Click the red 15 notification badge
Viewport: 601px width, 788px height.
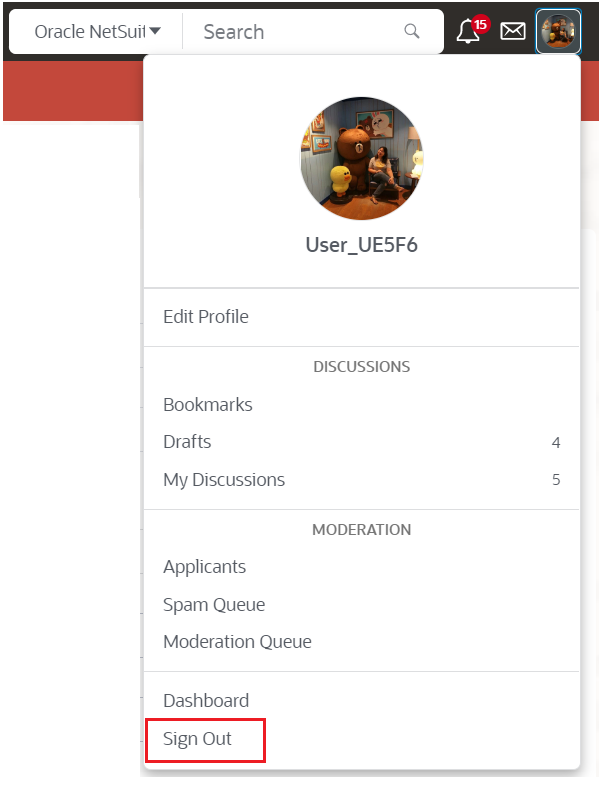[x=480, y=24]
